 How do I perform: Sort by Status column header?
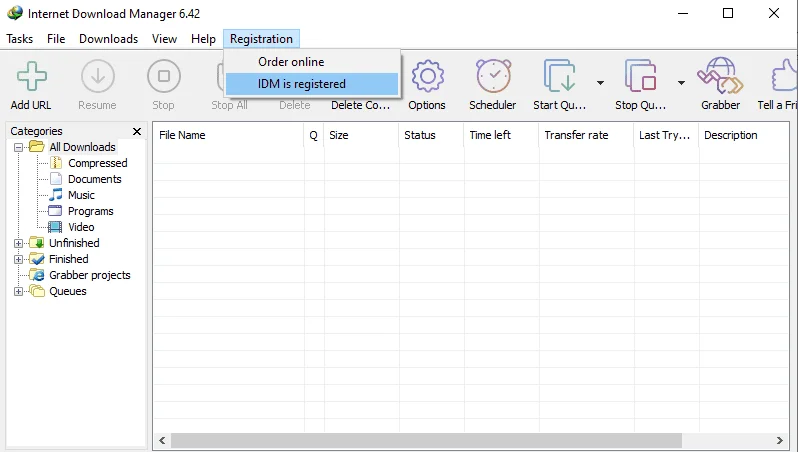(x=431, y=135)
